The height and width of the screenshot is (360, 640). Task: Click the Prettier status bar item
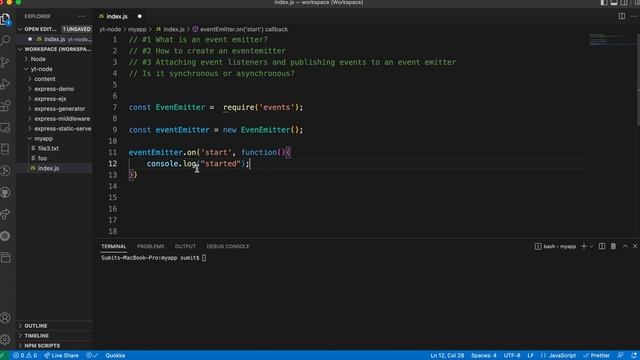pos(596,356)
